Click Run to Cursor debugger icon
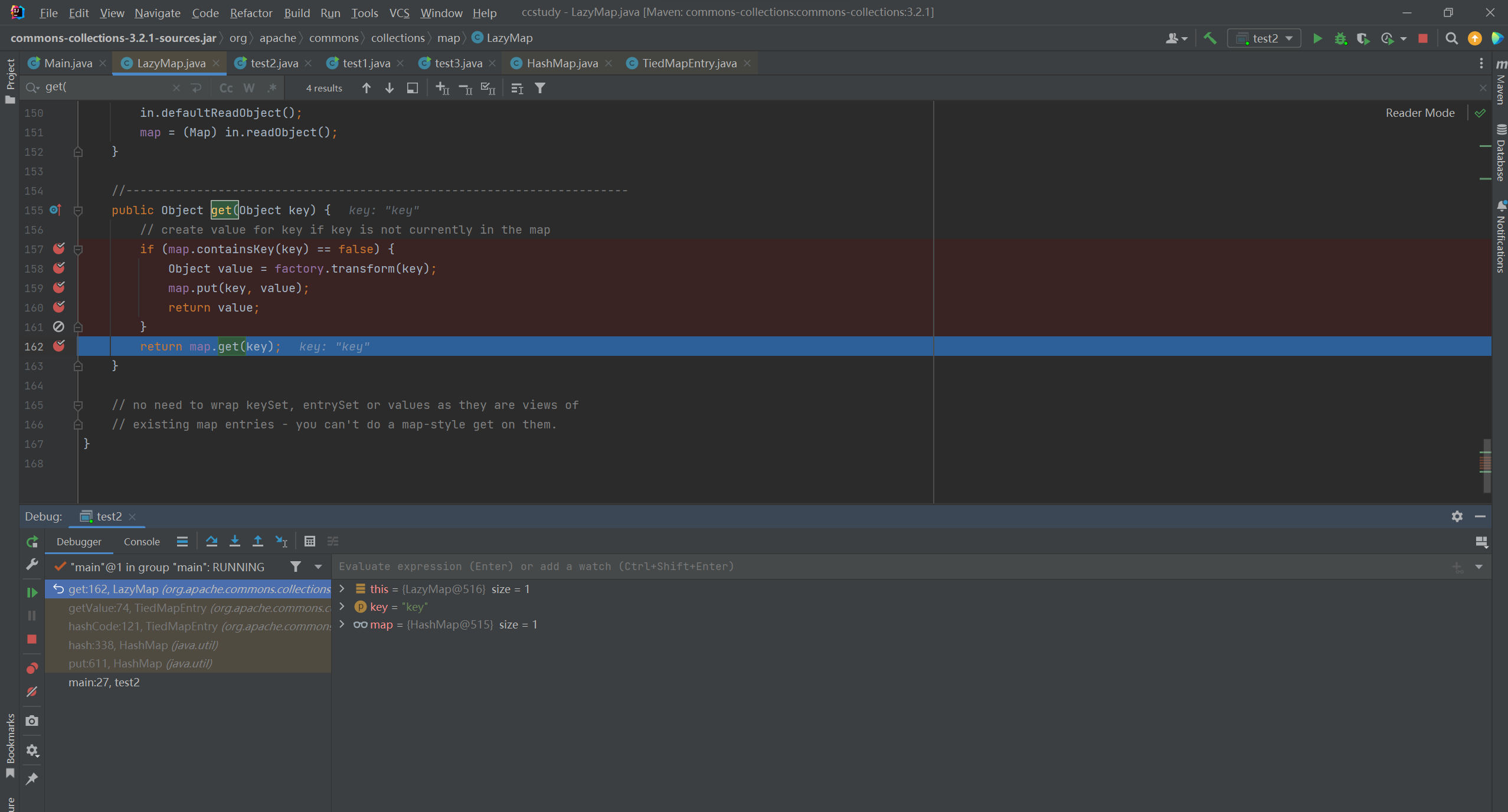Screen dimensions: 1508x812 (x=282, y=541)
